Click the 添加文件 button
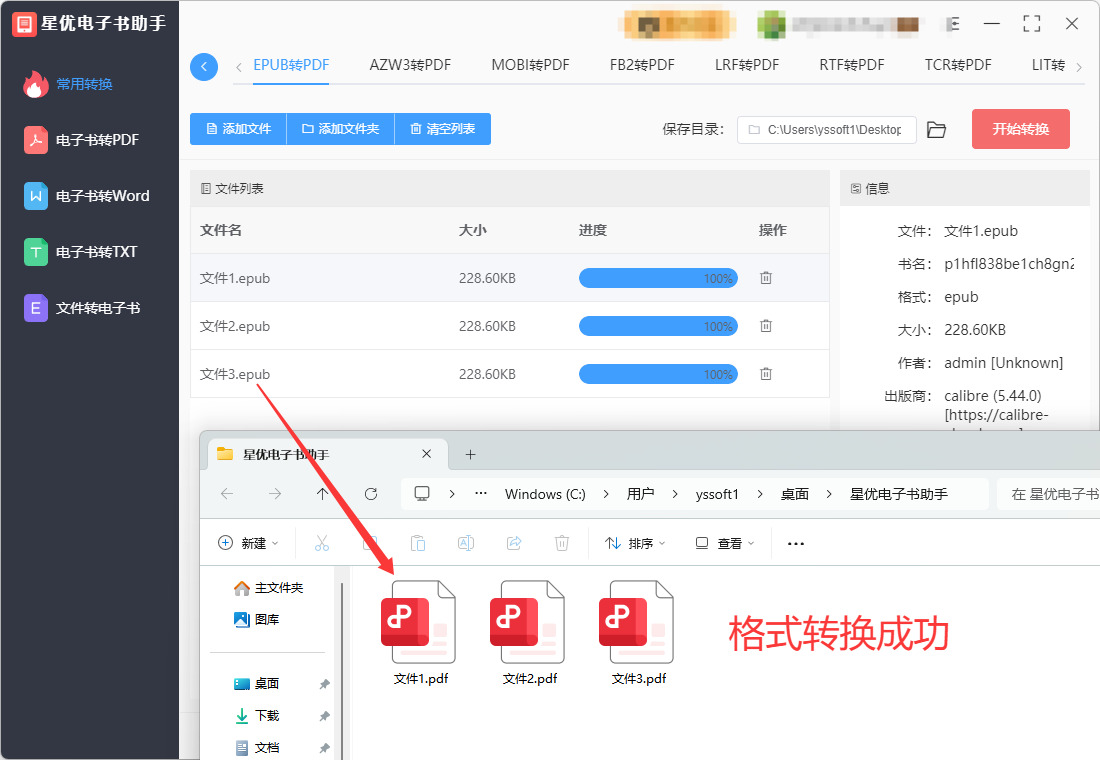The width and height of the screenshot is (1100, 760). click(x=239, y=129)
